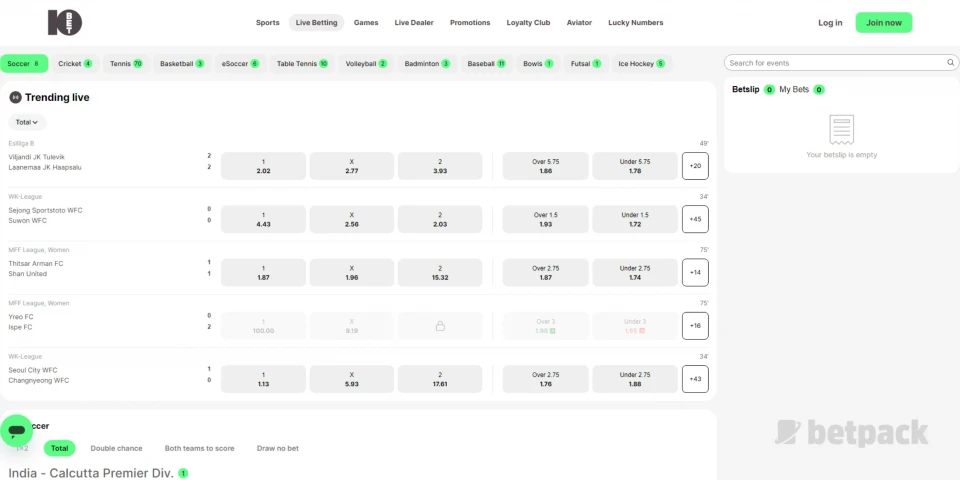Click the Log in link
The image size is (960, 480).
830,22
